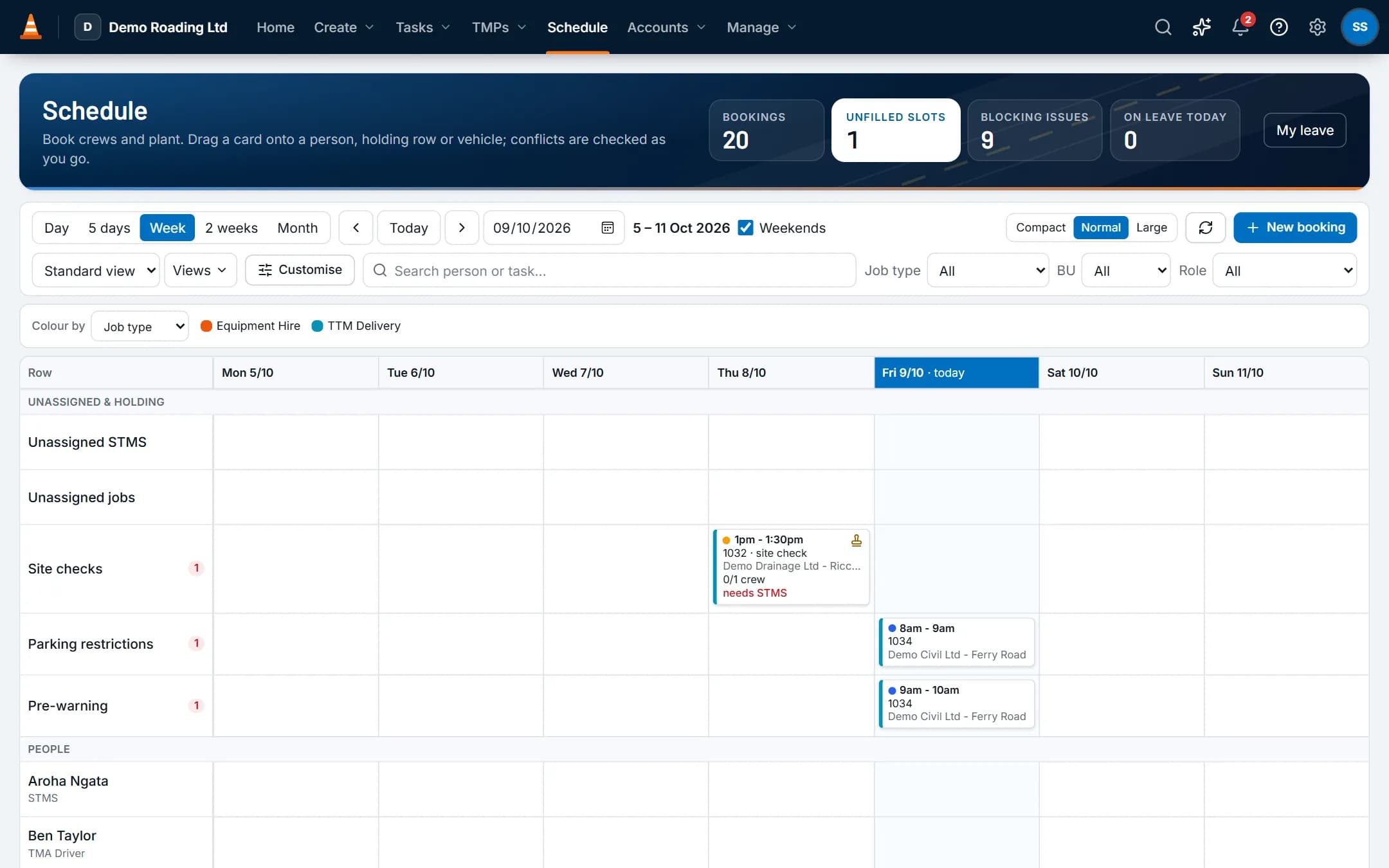The width and height of the screenshot is (1389, 868).
Task: Toggle the Weekends checkbox
Action: pos(745,228)
